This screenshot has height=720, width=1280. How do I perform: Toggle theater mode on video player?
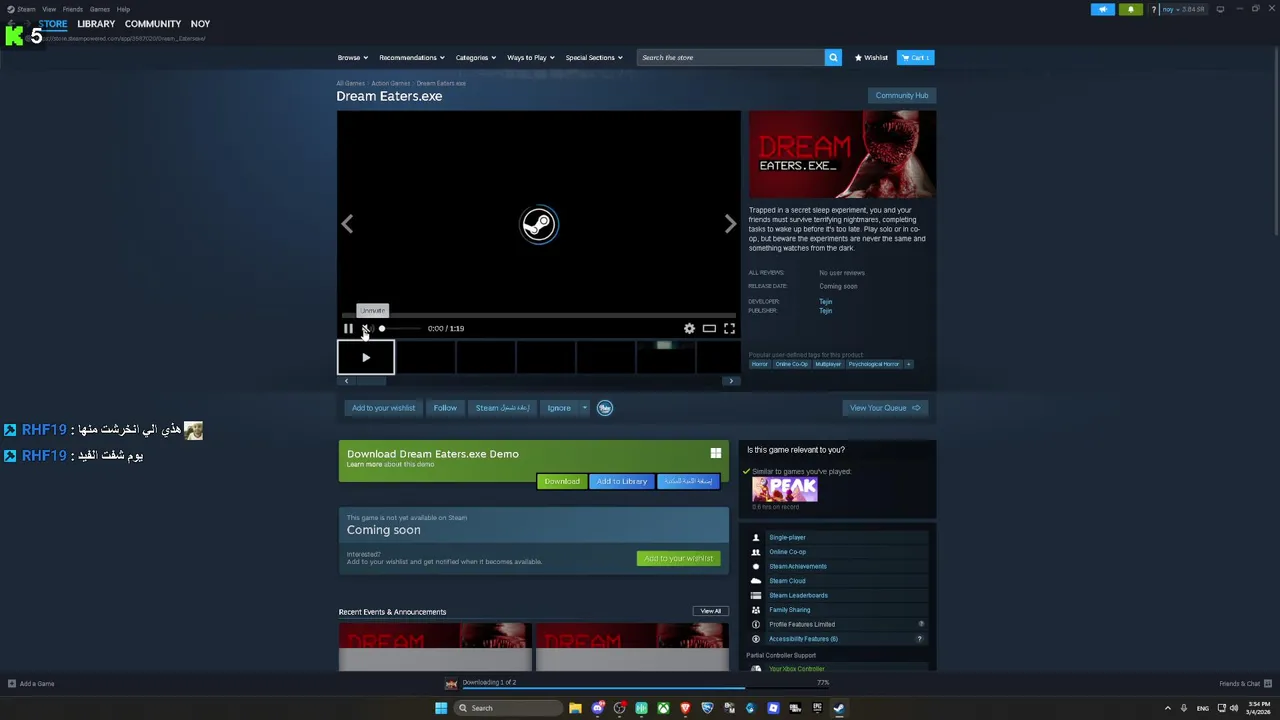pyautogui.click(x=709, y=328)
